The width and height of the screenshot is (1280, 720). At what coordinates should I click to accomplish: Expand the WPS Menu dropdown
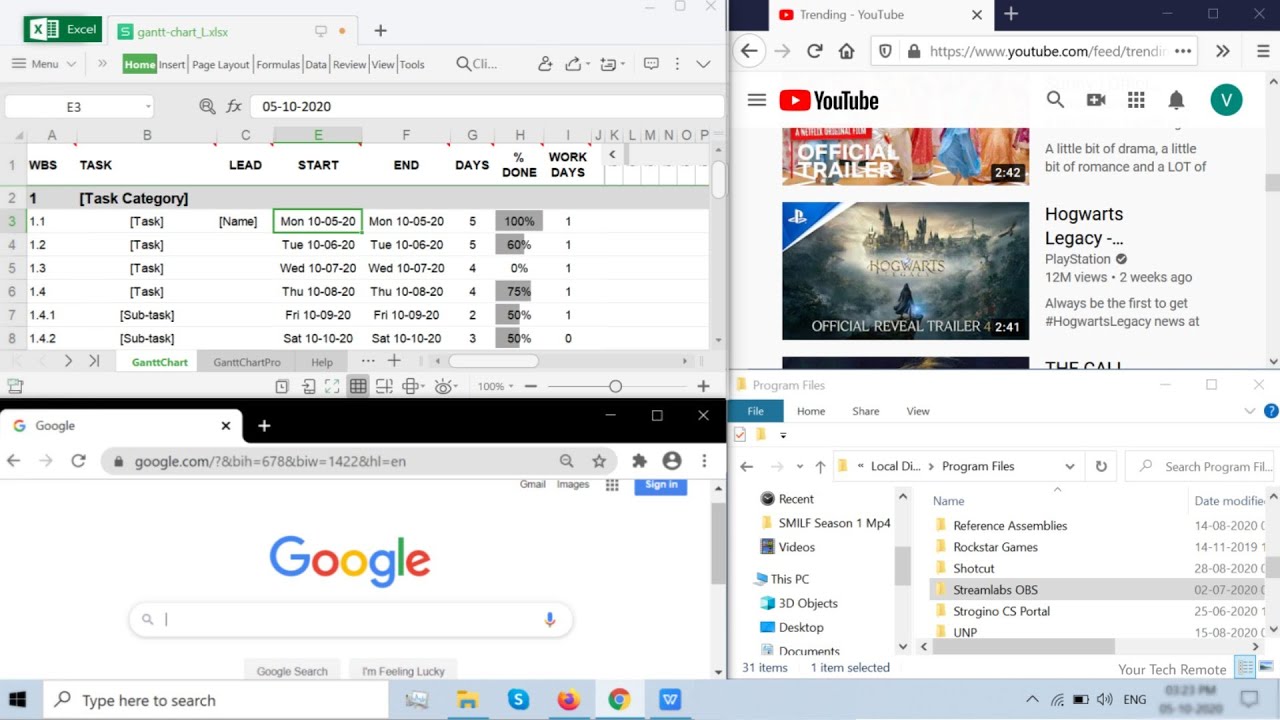pyautogui.click(x=45, y=64)
